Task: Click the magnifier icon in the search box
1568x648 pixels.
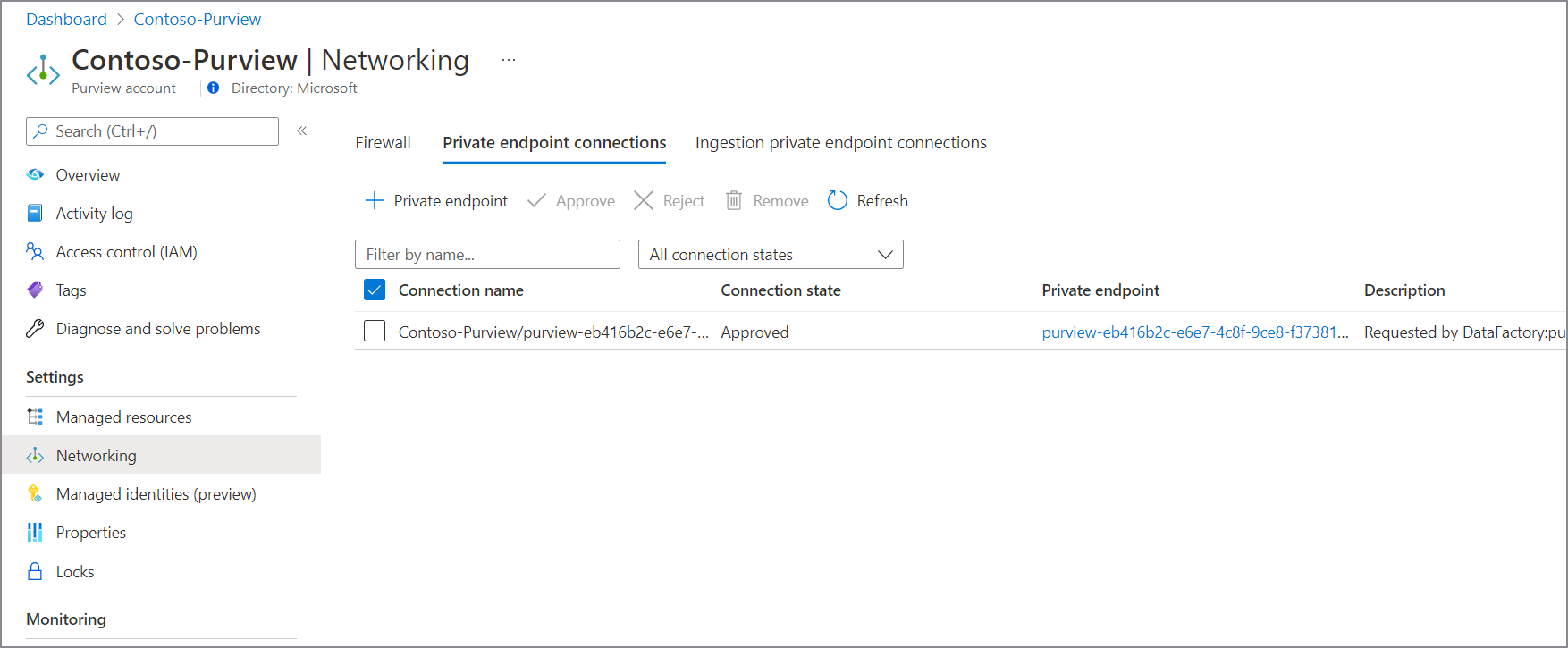Action: coord(40,130)
